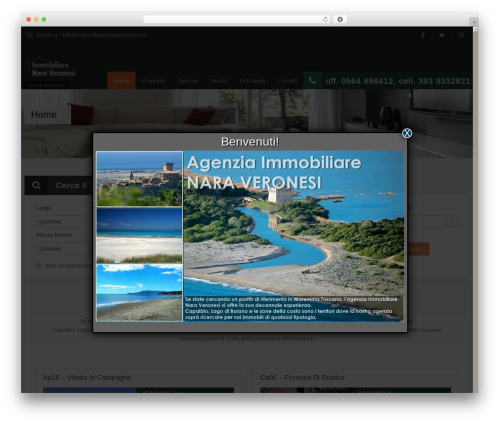Click the castle town thumbnail in popup
The height and width of the screenshot is (423, 500).
(139, 179)
